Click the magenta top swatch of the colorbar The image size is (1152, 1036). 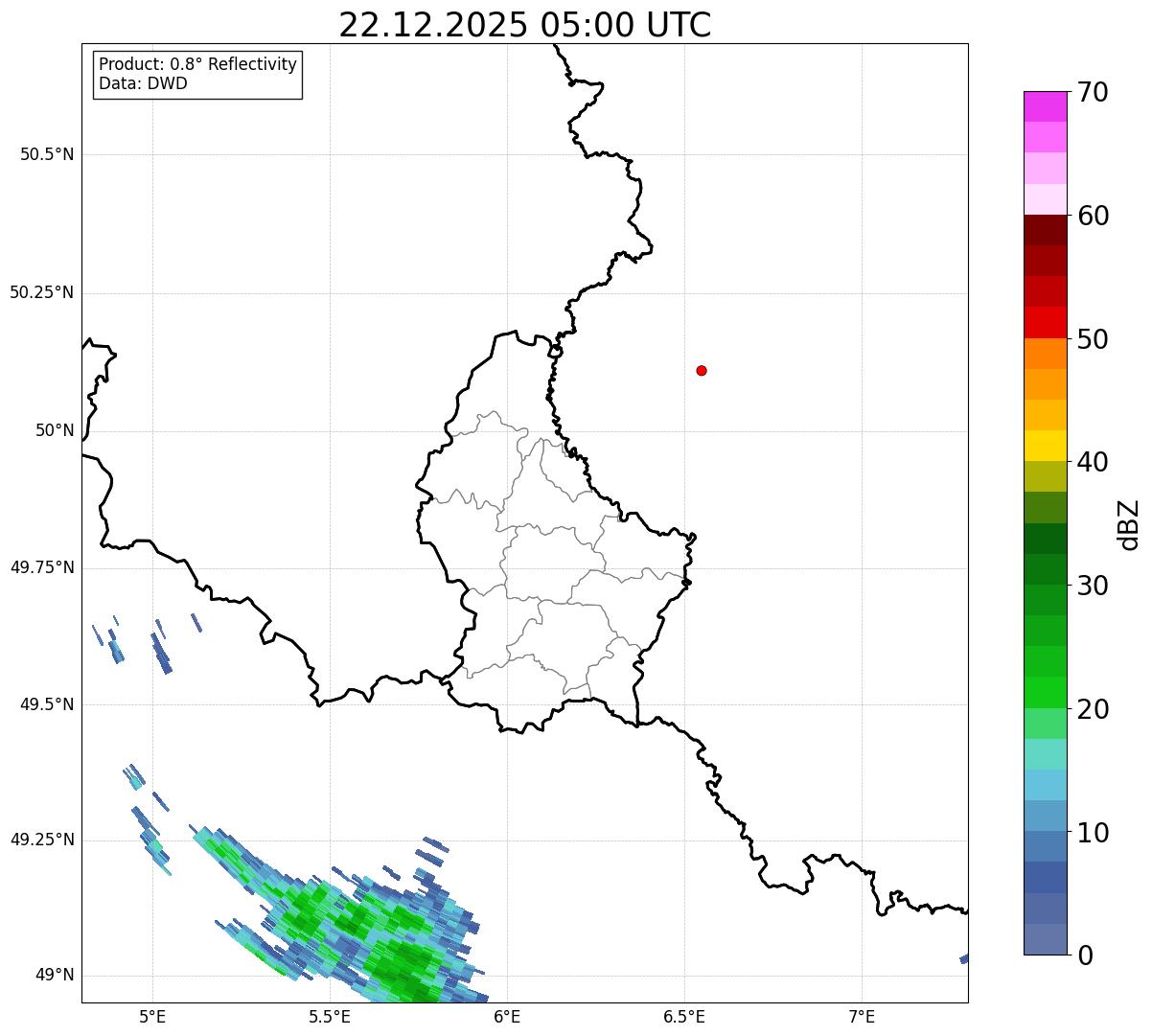click(x=1045, y=106)
